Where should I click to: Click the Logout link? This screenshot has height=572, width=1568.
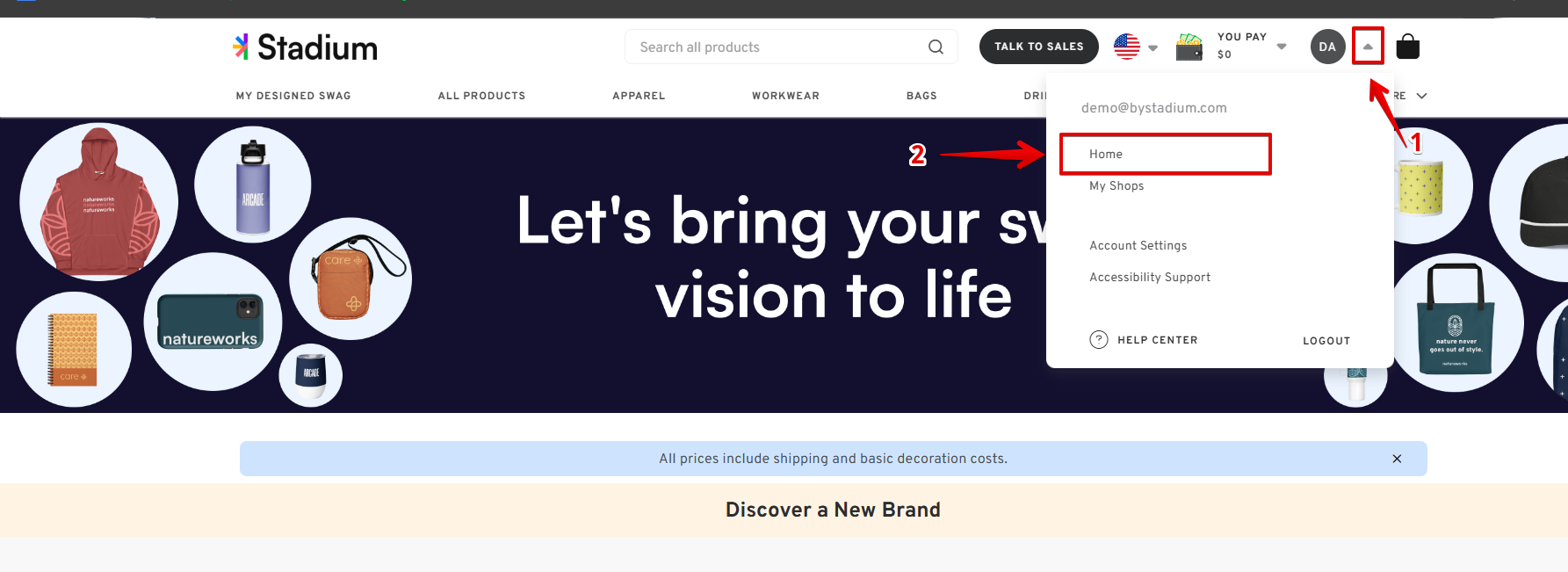[1326, 341]
